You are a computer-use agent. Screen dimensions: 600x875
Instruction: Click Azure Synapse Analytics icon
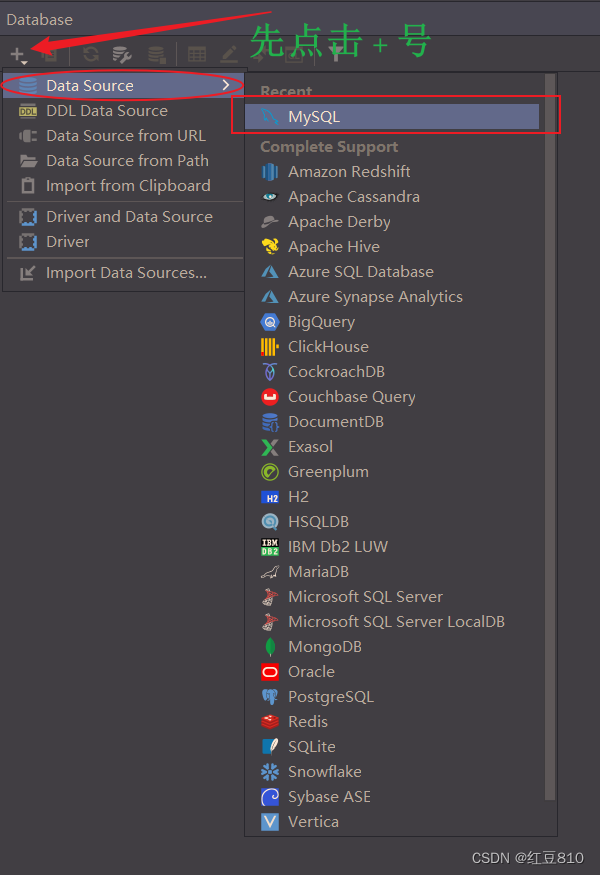270,297
